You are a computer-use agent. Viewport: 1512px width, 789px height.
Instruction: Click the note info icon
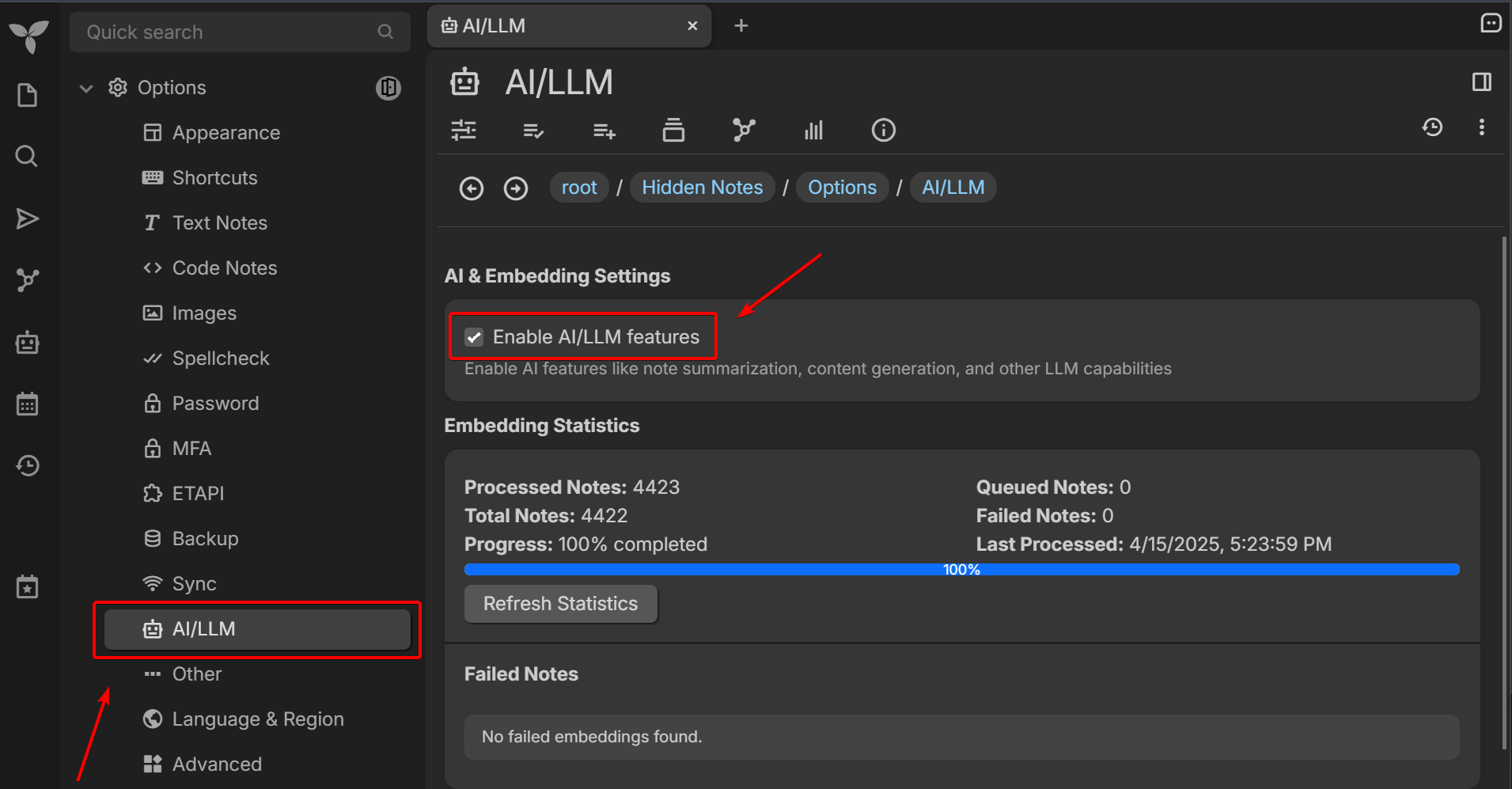coord(883,130)
